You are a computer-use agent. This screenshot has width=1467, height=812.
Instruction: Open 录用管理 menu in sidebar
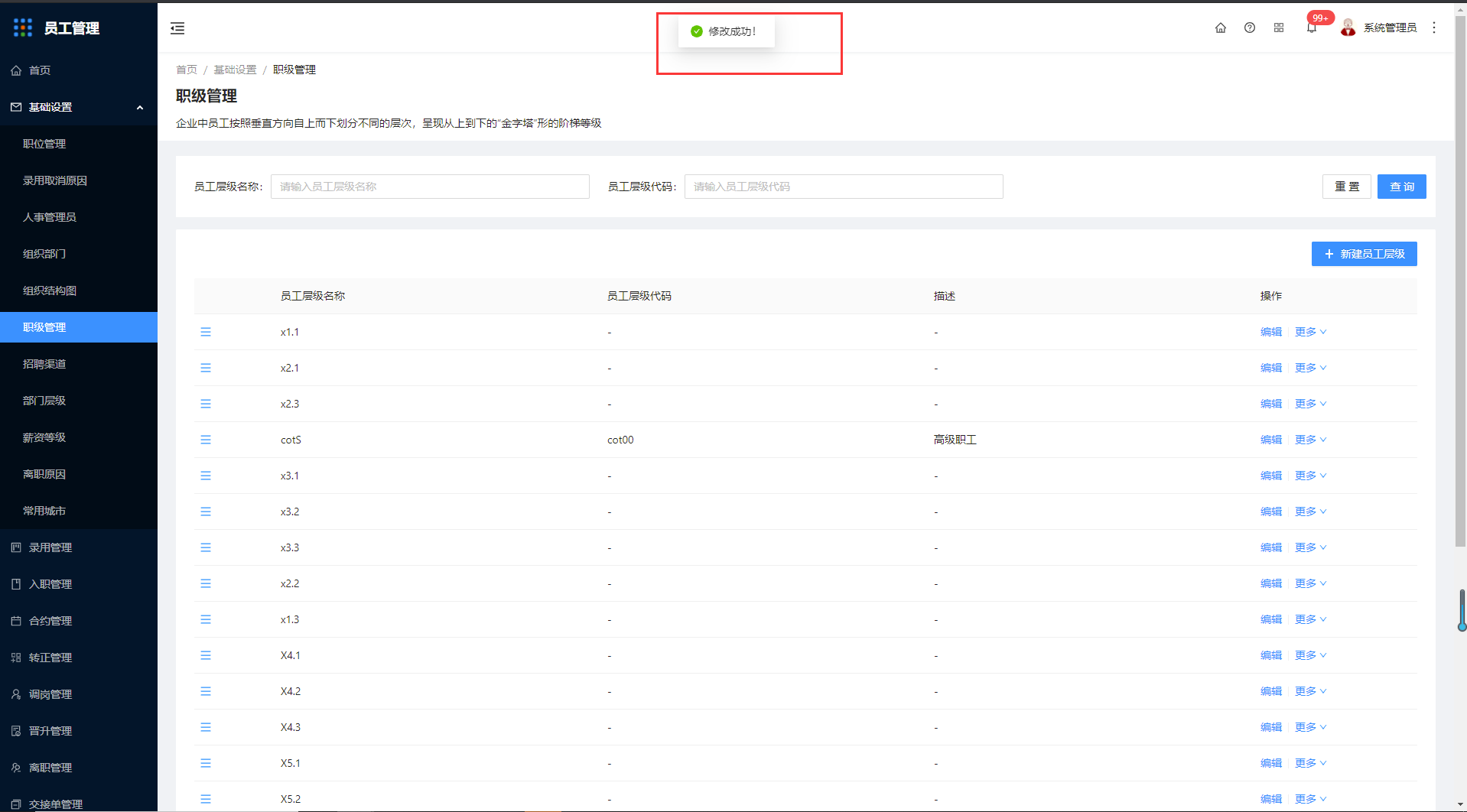coord(79,547)
